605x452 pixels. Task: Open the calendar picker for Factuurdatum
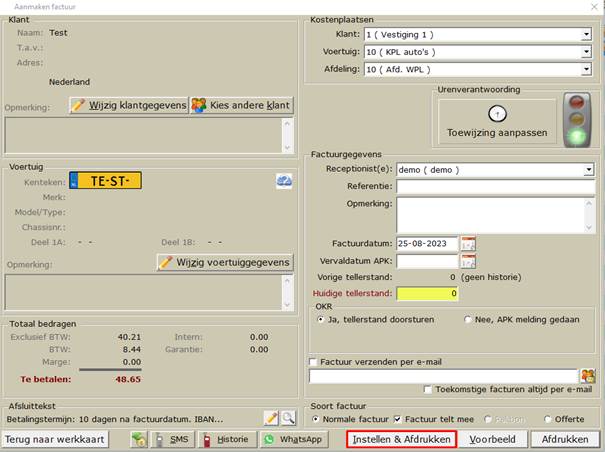[468, 244]
